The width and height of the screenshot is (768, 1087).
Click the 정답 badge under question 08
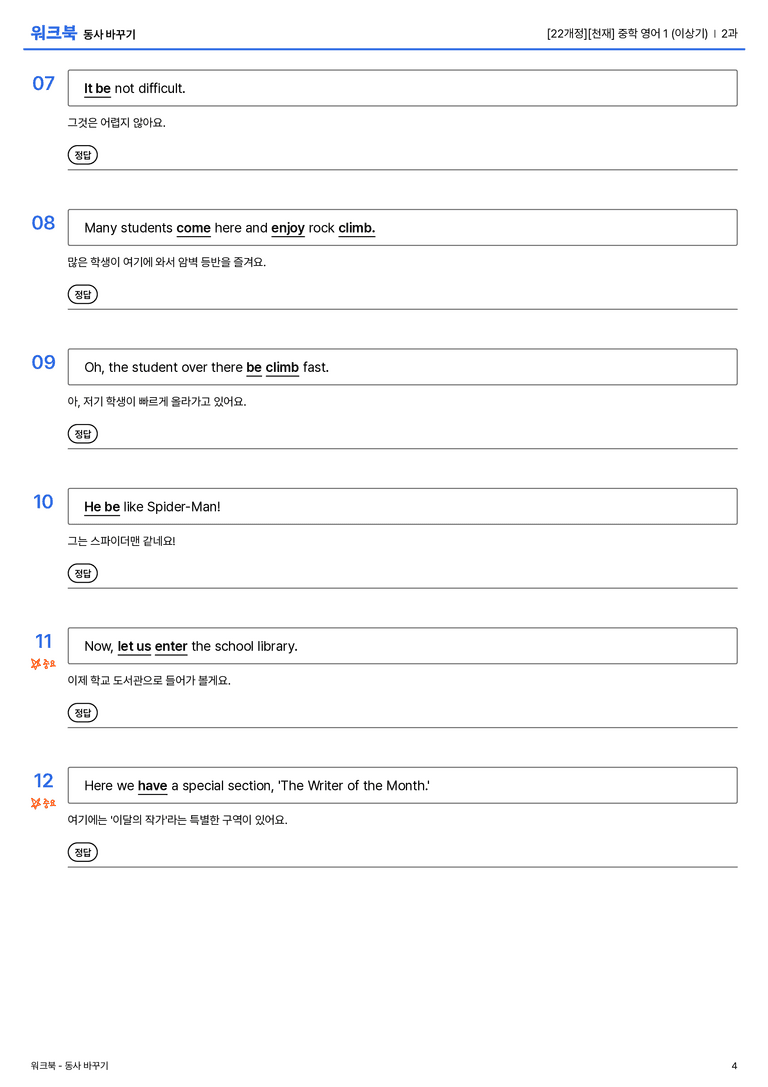click(x=82, y=294)
